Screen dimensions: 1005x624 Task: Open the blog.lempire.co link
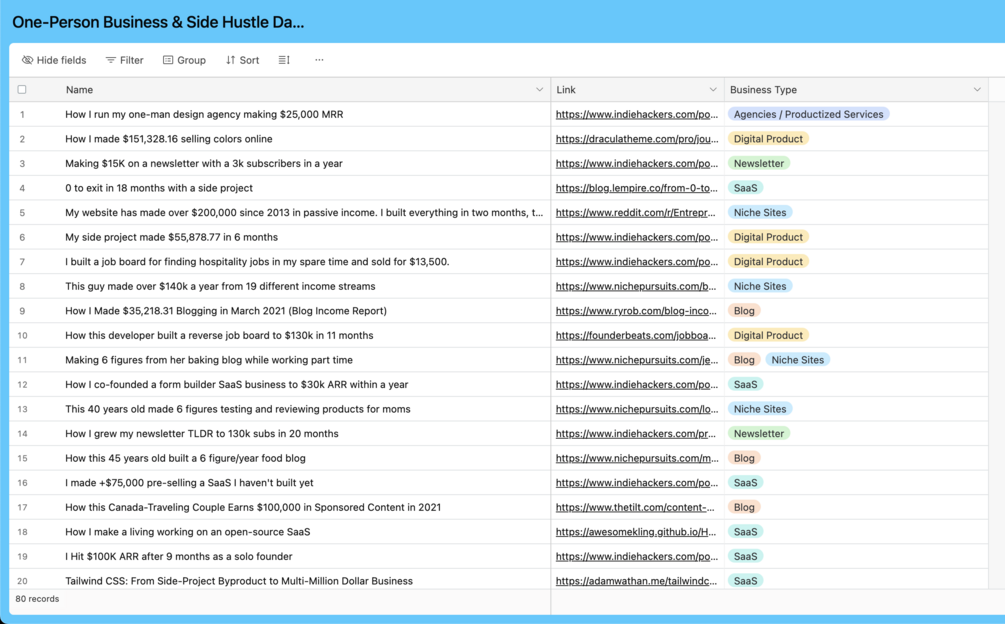pos(636,188)
